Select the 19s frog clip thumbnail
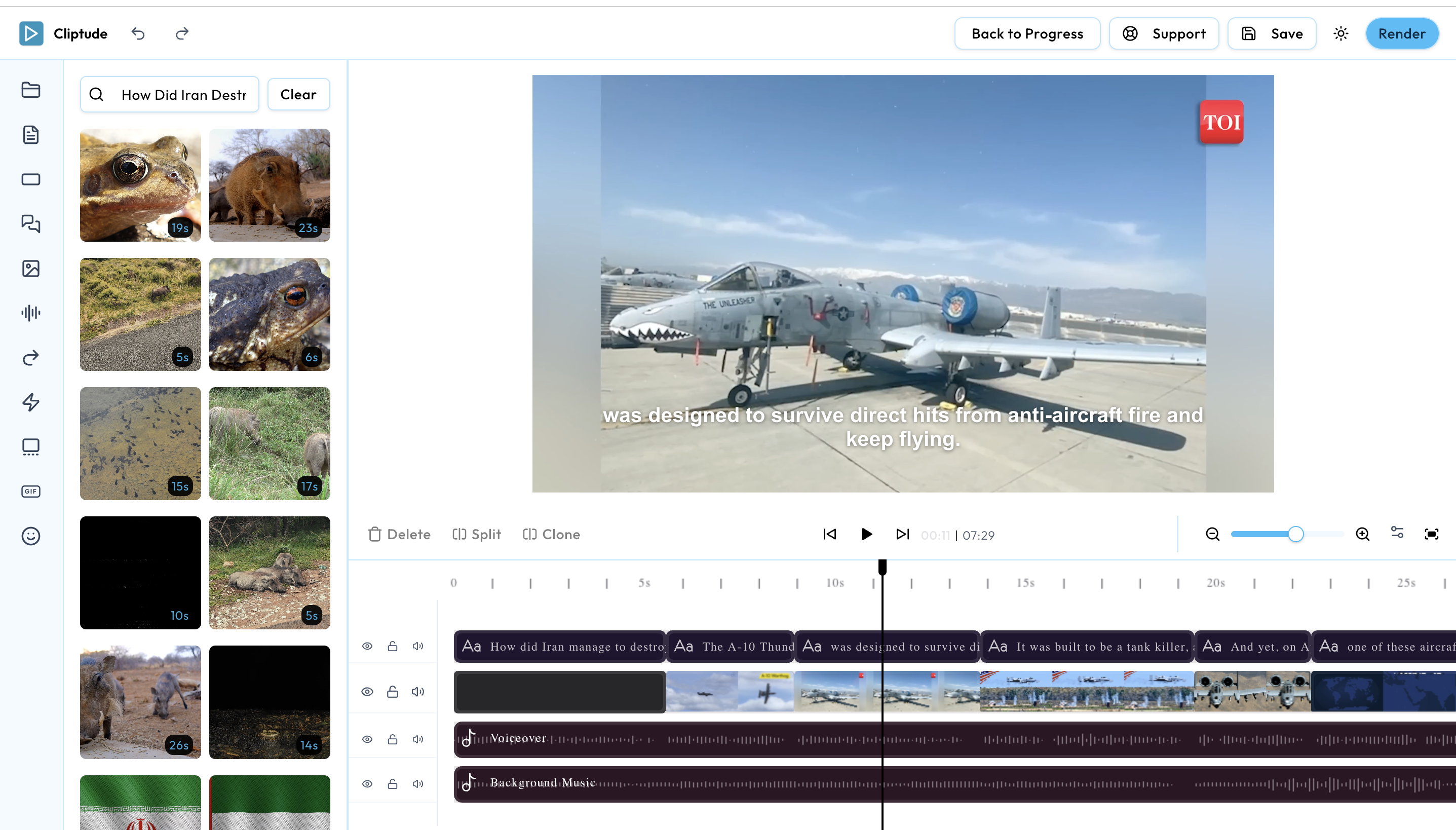This screenshot has width=1456, height=830. [x=140, y=184]
